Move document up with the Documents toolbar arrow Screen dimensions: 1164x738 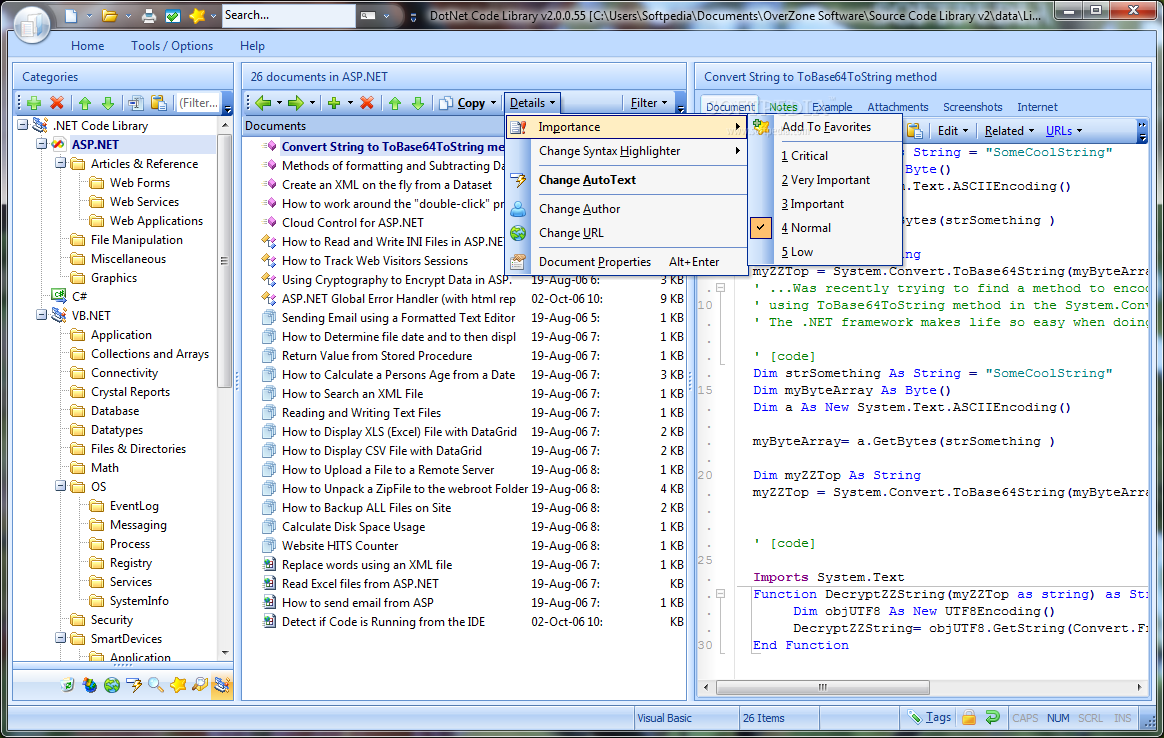point(395,103)
